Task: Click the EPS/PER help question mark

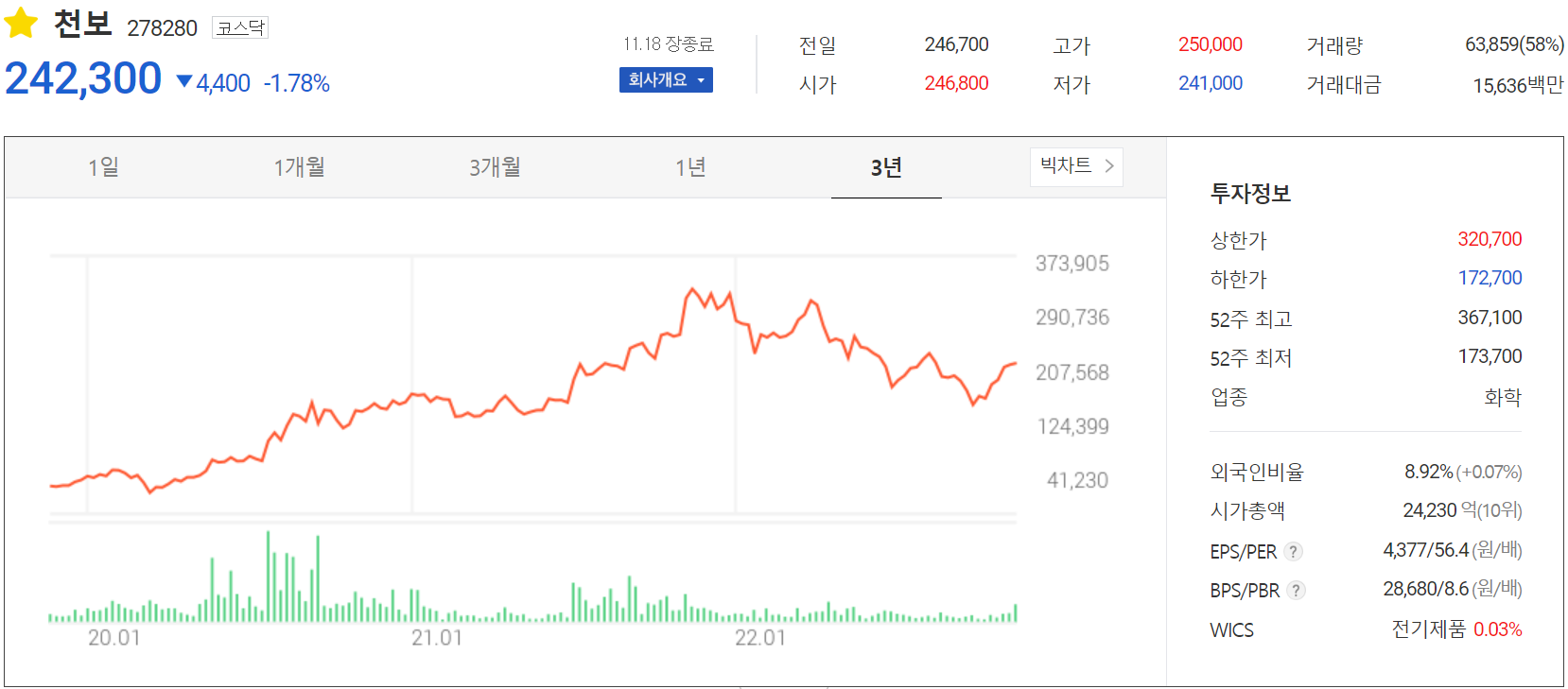Action: coord(1294,551)
